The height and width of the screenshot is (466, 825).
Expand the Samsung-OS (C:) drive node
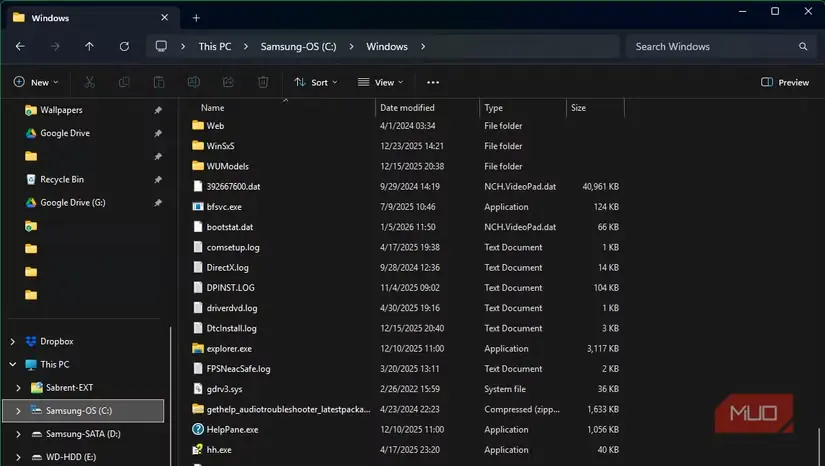click(x=18, y=411)
